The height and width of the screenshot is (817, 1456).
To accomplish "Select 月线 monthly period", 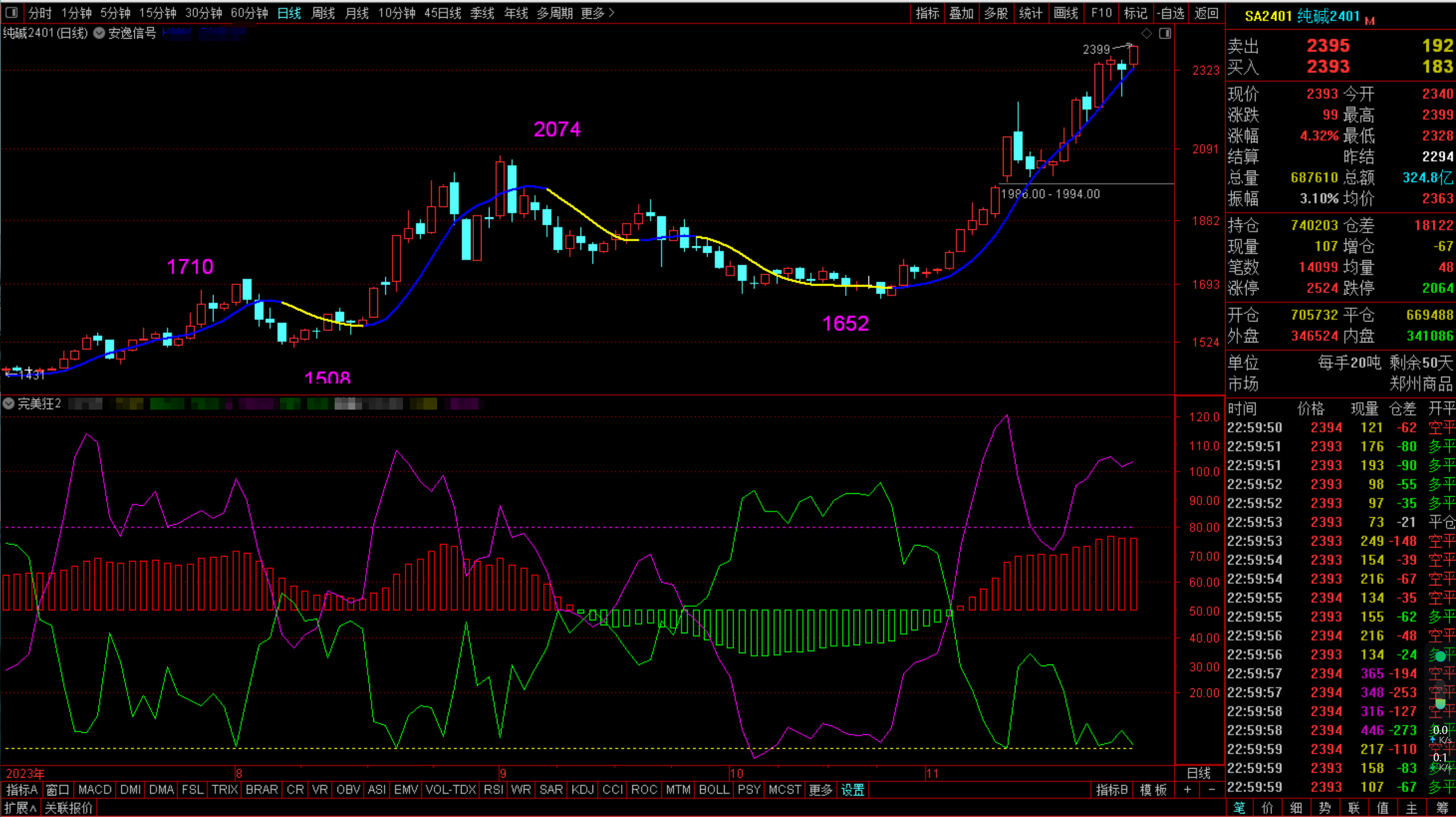I will coord(357,13).
